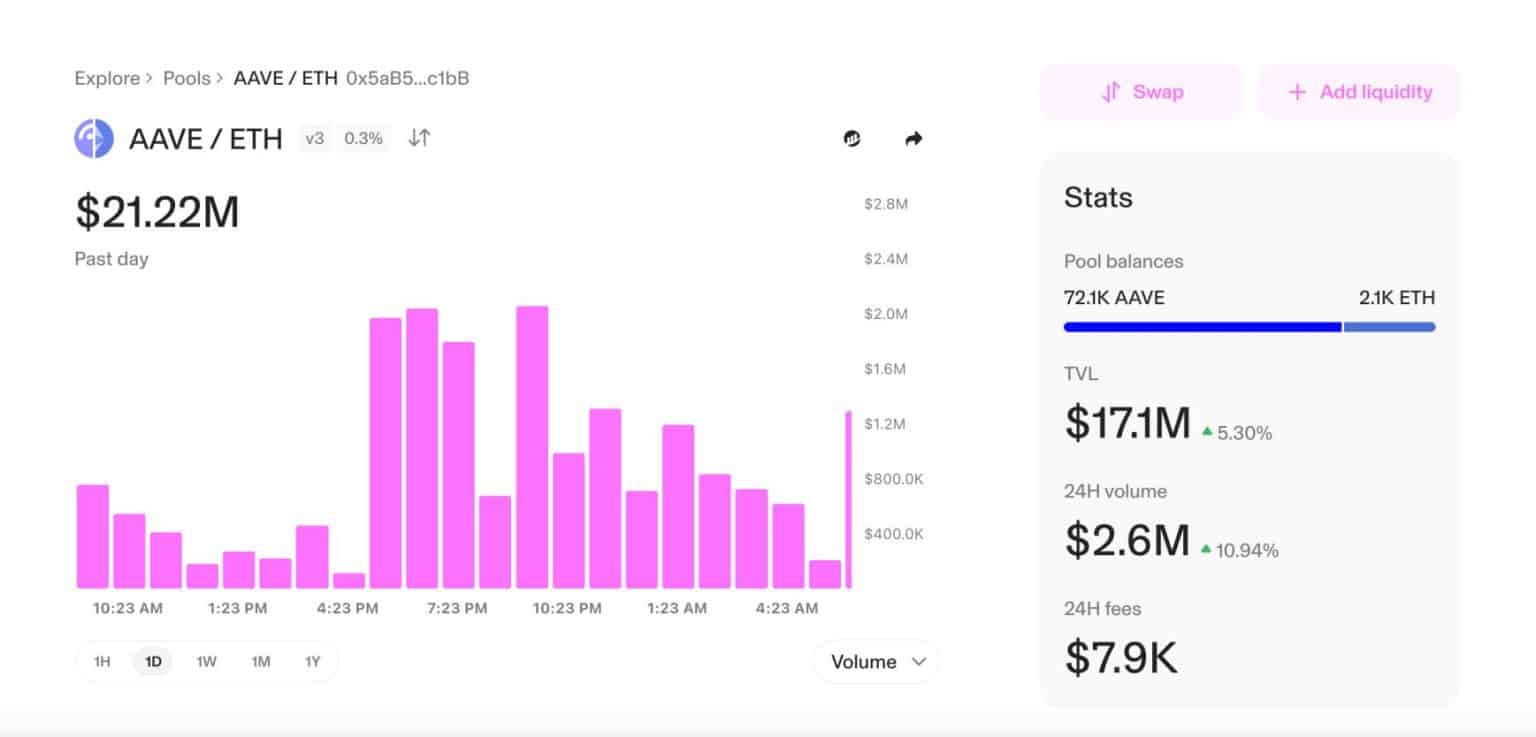Go to Explore breadcrumb
This screenshot has width=1536, height=737.
pos(107,78)
